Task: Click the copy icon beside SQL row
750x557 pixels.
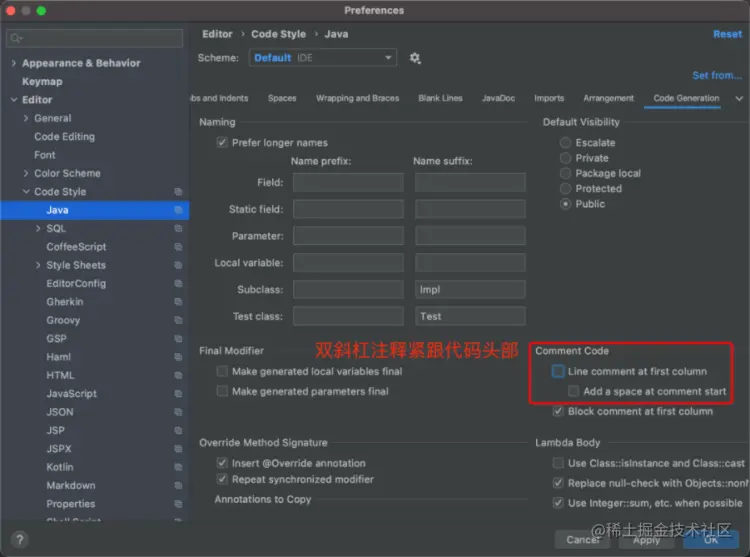Action: [x=178, y=229]
